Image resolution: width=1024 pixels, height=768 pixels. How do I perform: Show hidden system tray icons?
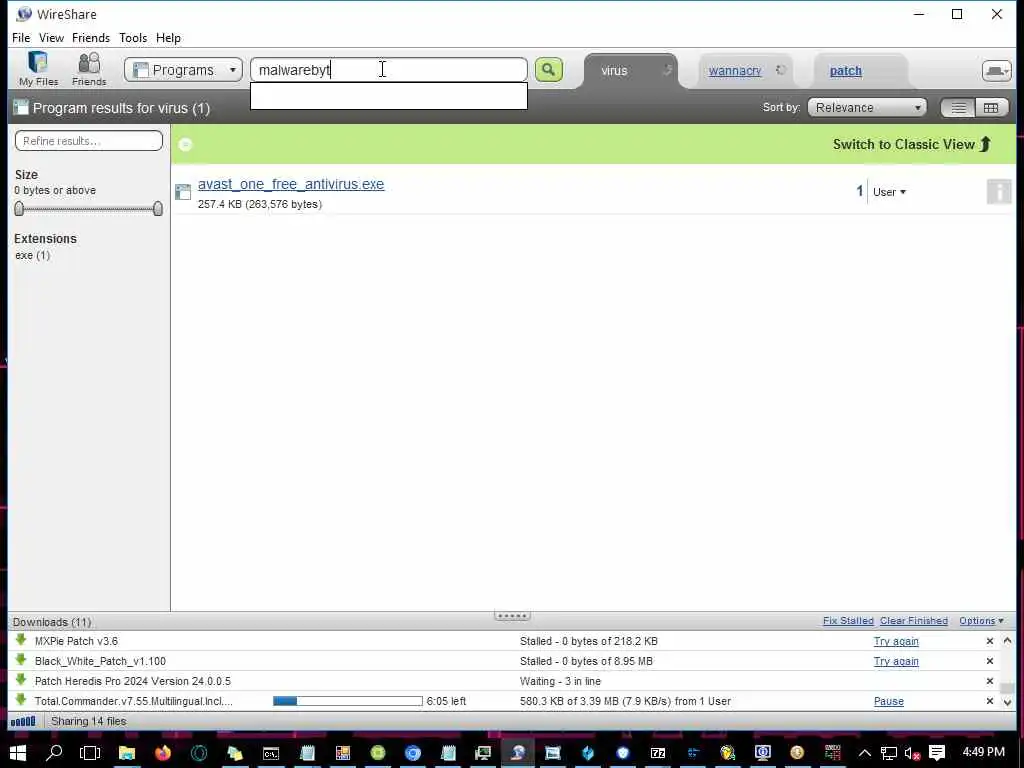865,753
